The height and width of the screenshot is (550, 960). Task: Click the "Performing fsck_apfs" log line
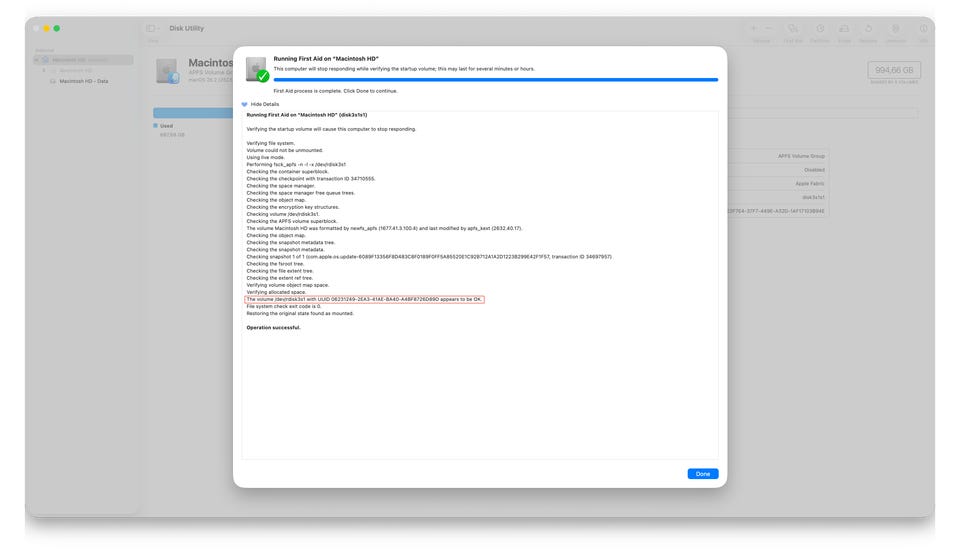[296, 165]
